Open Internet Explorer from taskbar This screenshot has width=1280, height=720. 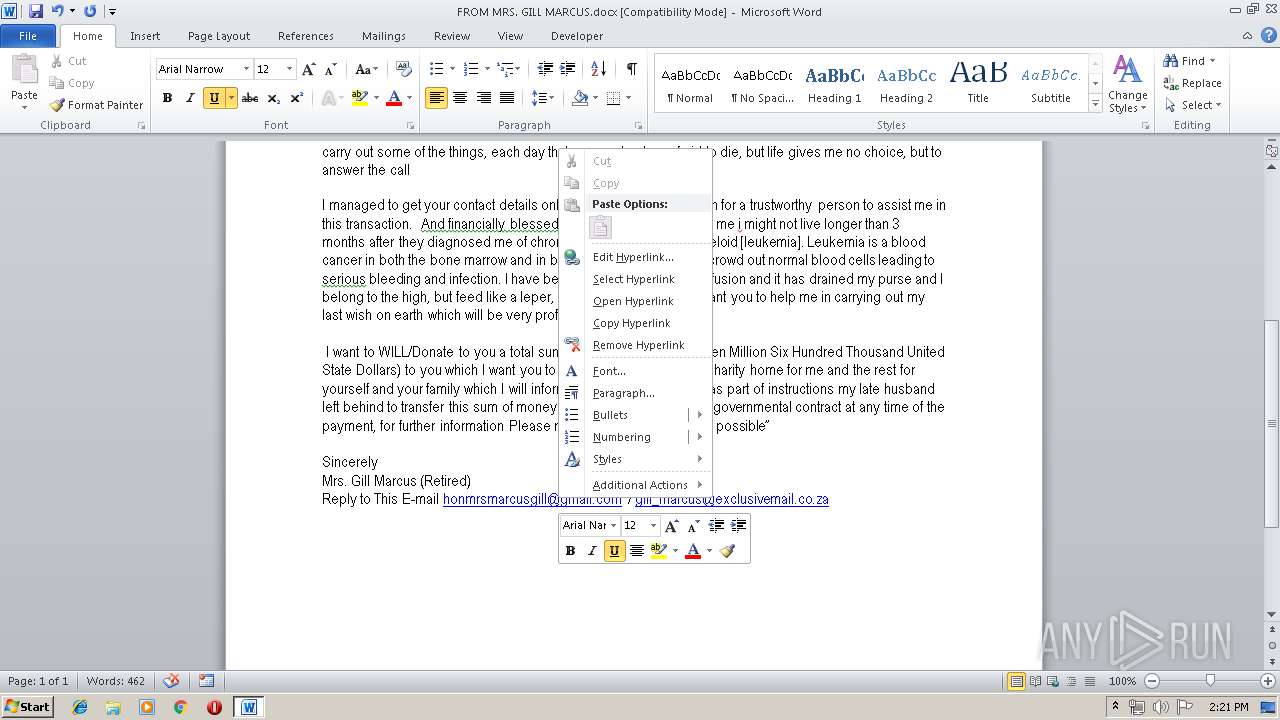pyautogui.click(x=80, y=707)
